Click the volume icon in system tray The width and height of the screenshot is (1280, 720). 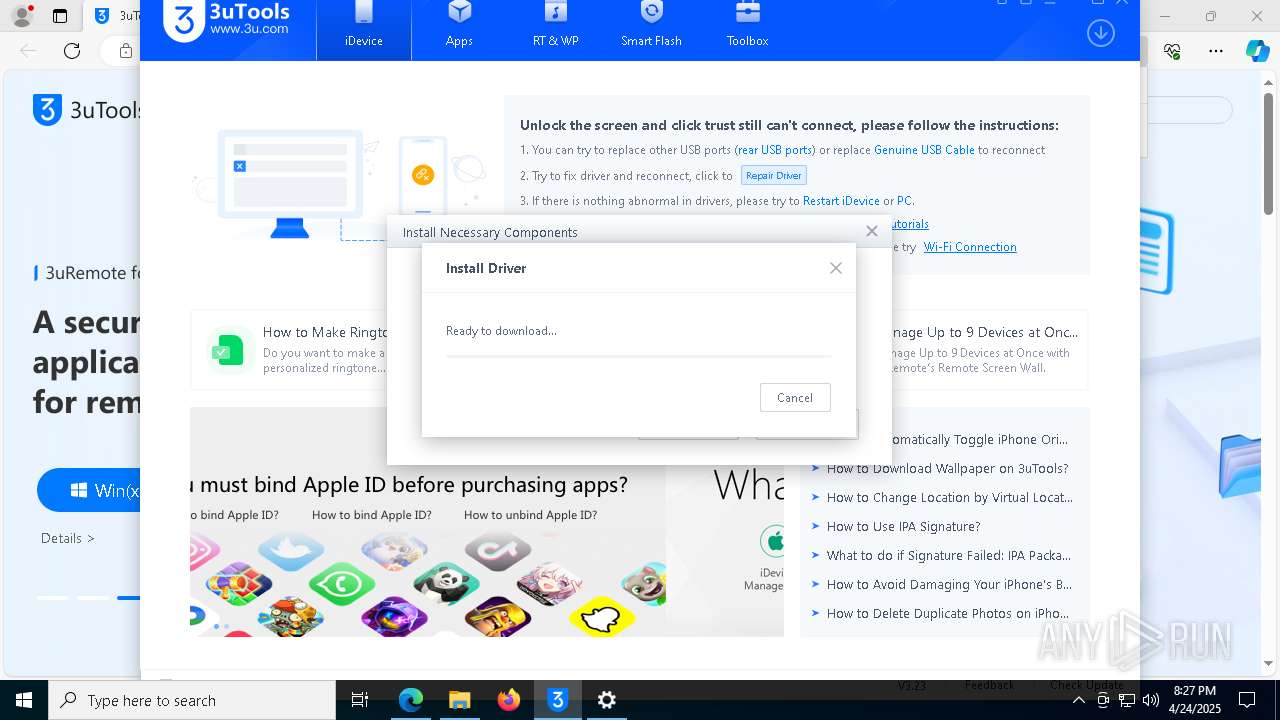coord(1150,700)
